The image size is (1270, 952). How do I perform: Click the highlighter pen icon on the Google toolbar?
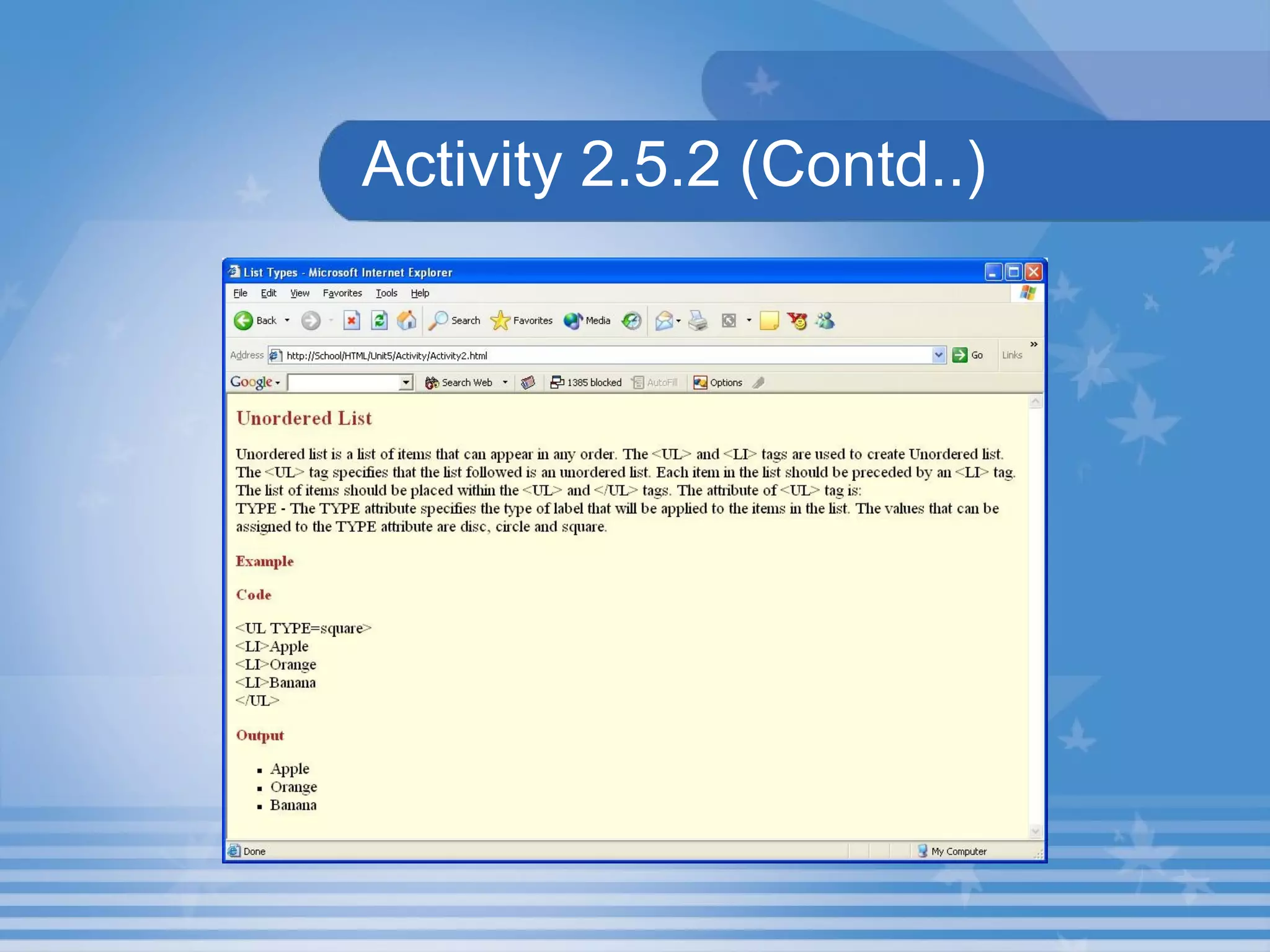tap(758, 382)
